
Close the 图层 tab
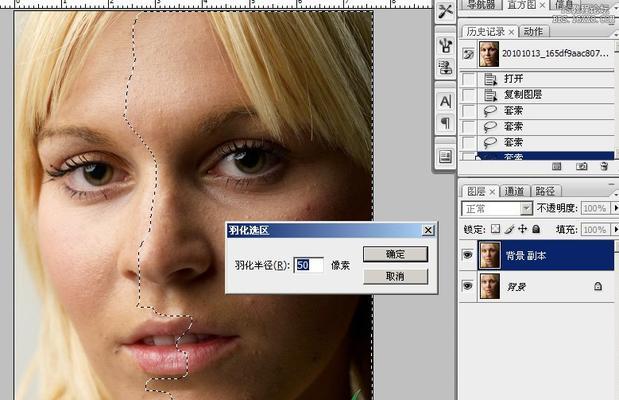[492, 192]
